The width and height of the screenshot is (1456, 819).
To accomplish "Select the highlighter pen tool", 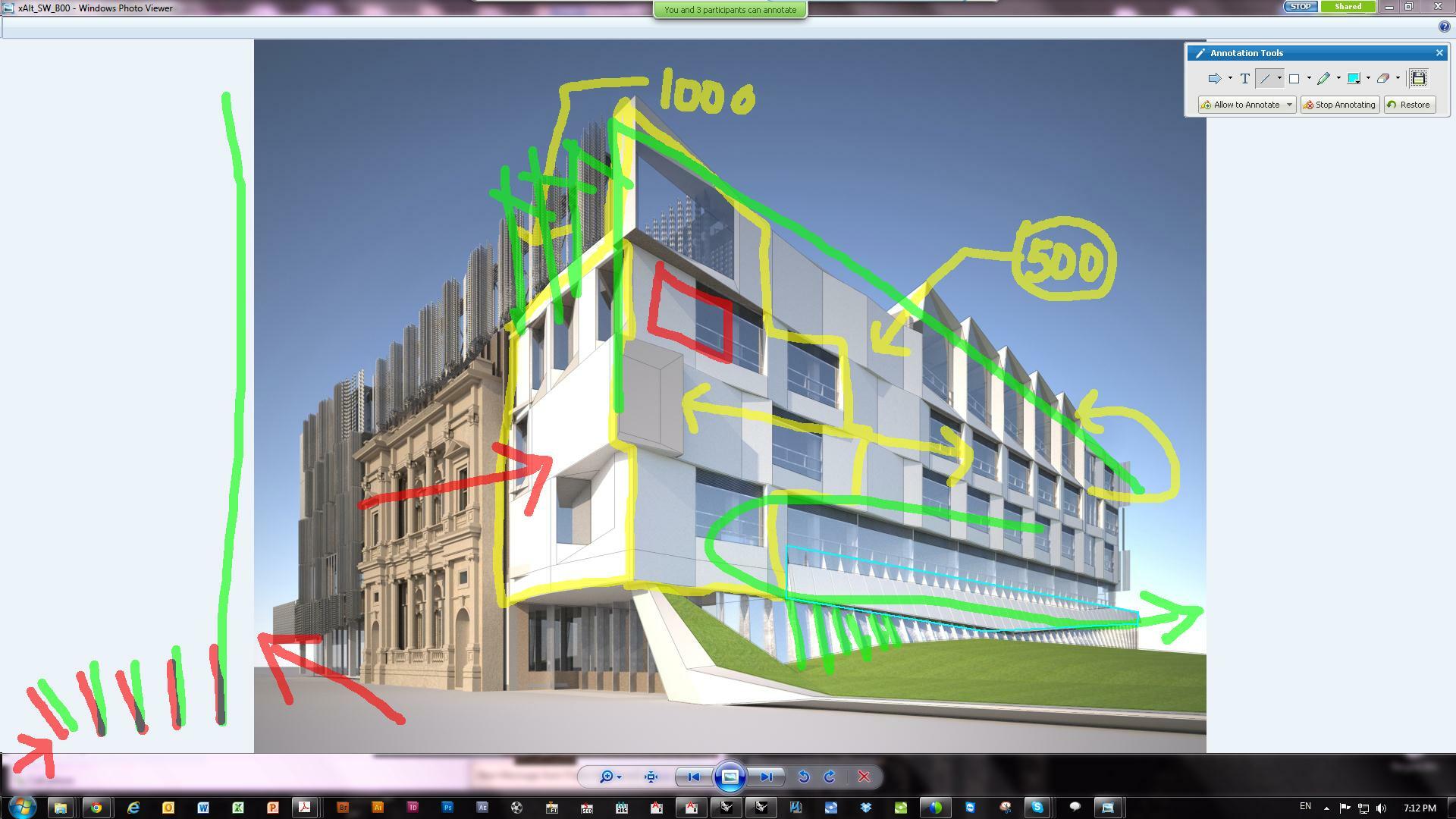I will pyautogui.click(x=1324, y=78).
